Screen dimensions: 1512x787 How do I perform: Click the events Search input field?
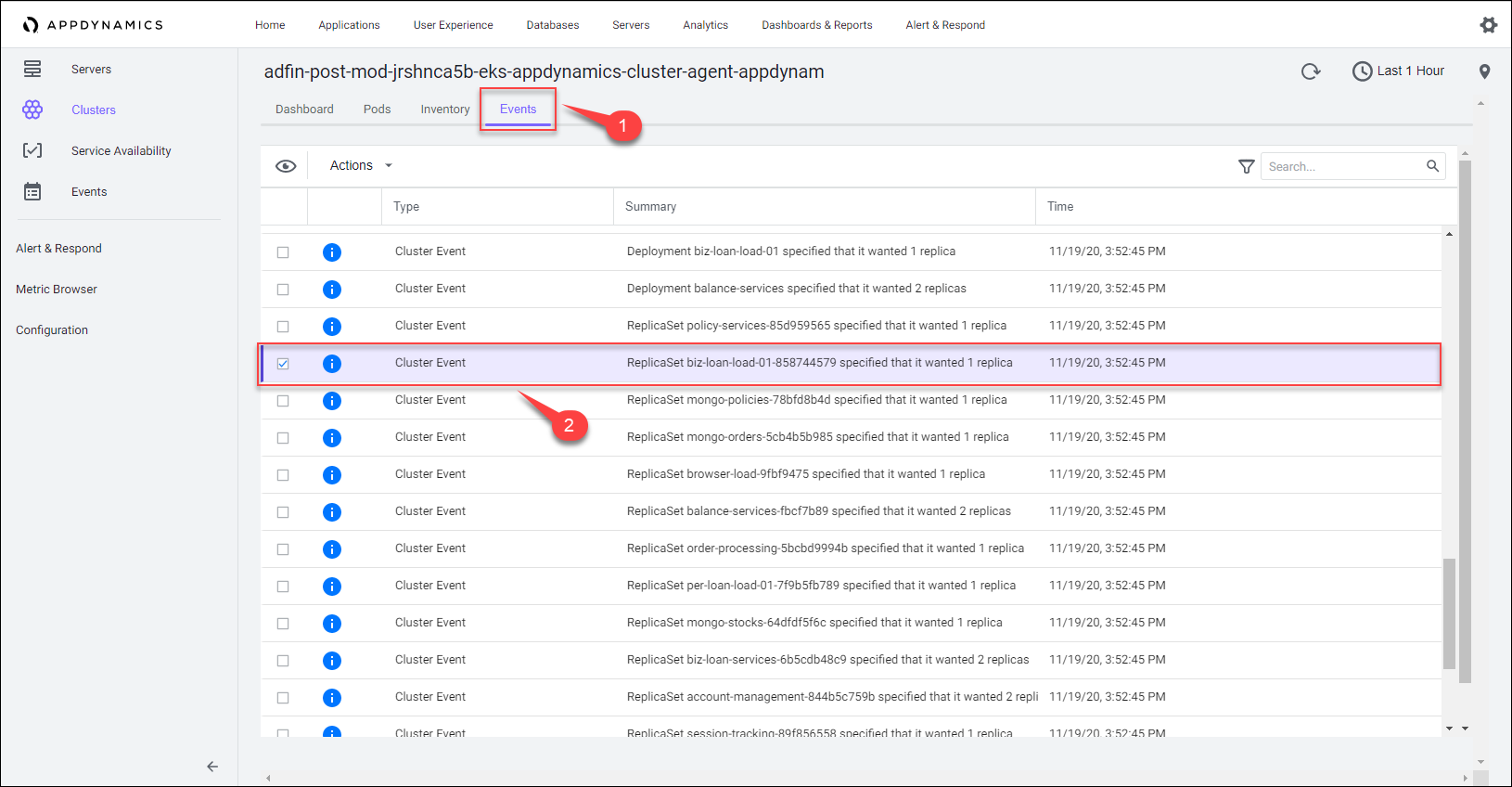click(x=1342, y=166)
